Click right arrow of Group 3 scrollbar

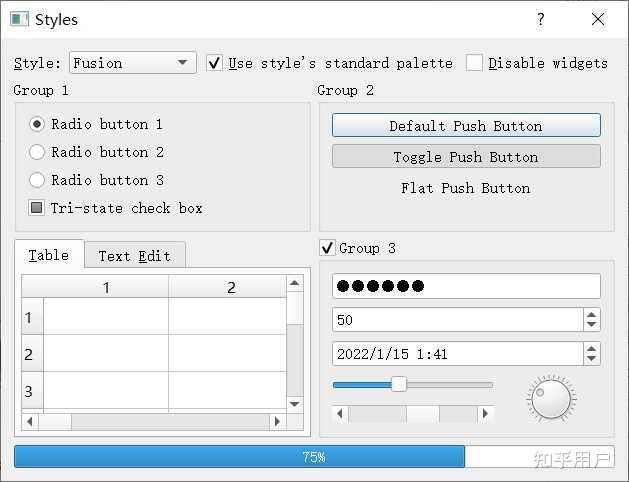[486, 413]
